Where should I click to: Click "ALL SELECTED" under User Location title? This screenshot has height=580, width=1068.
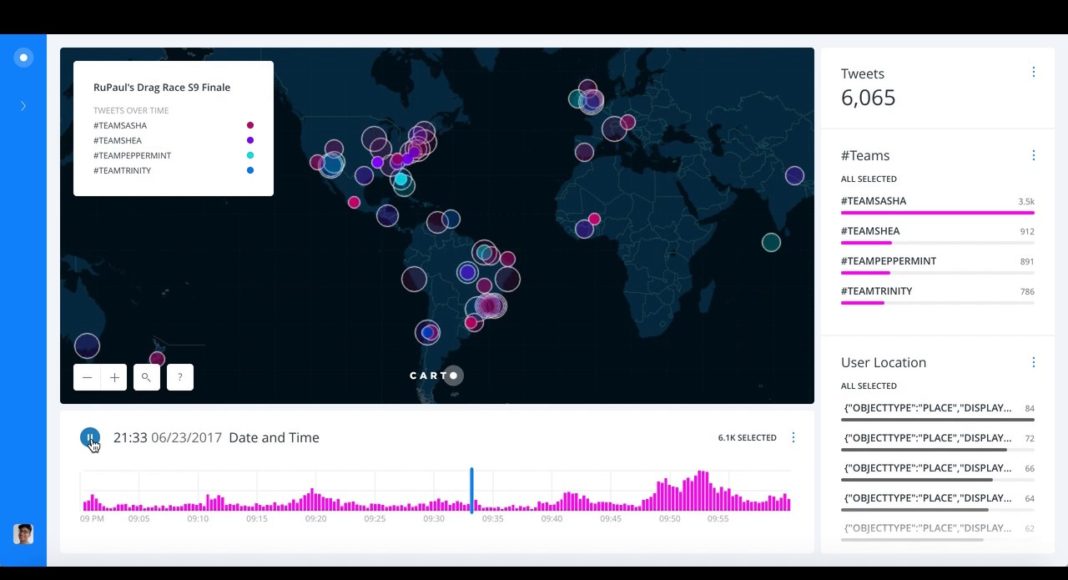(868, 386)
